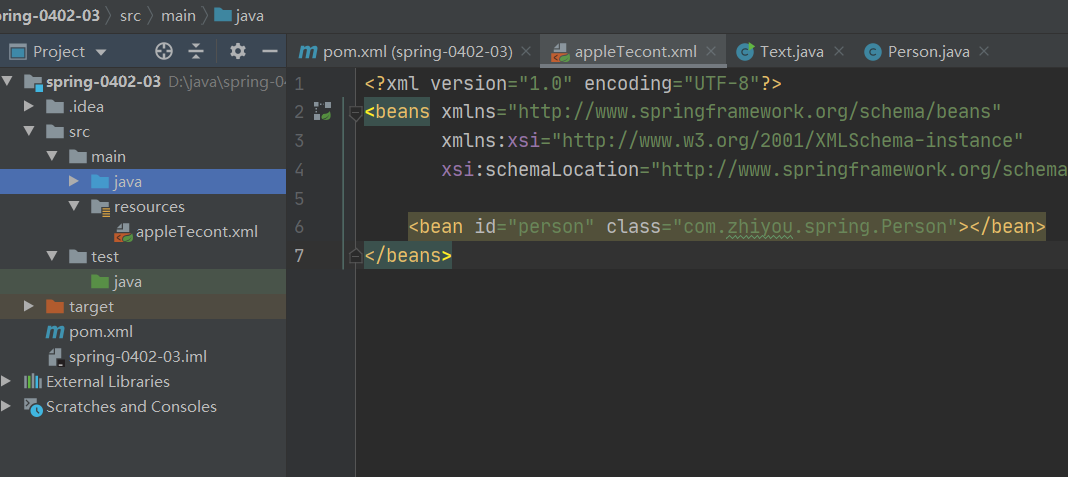Select the resources folder
This screenshot has height=477, width=1068.
coord(143,206)
